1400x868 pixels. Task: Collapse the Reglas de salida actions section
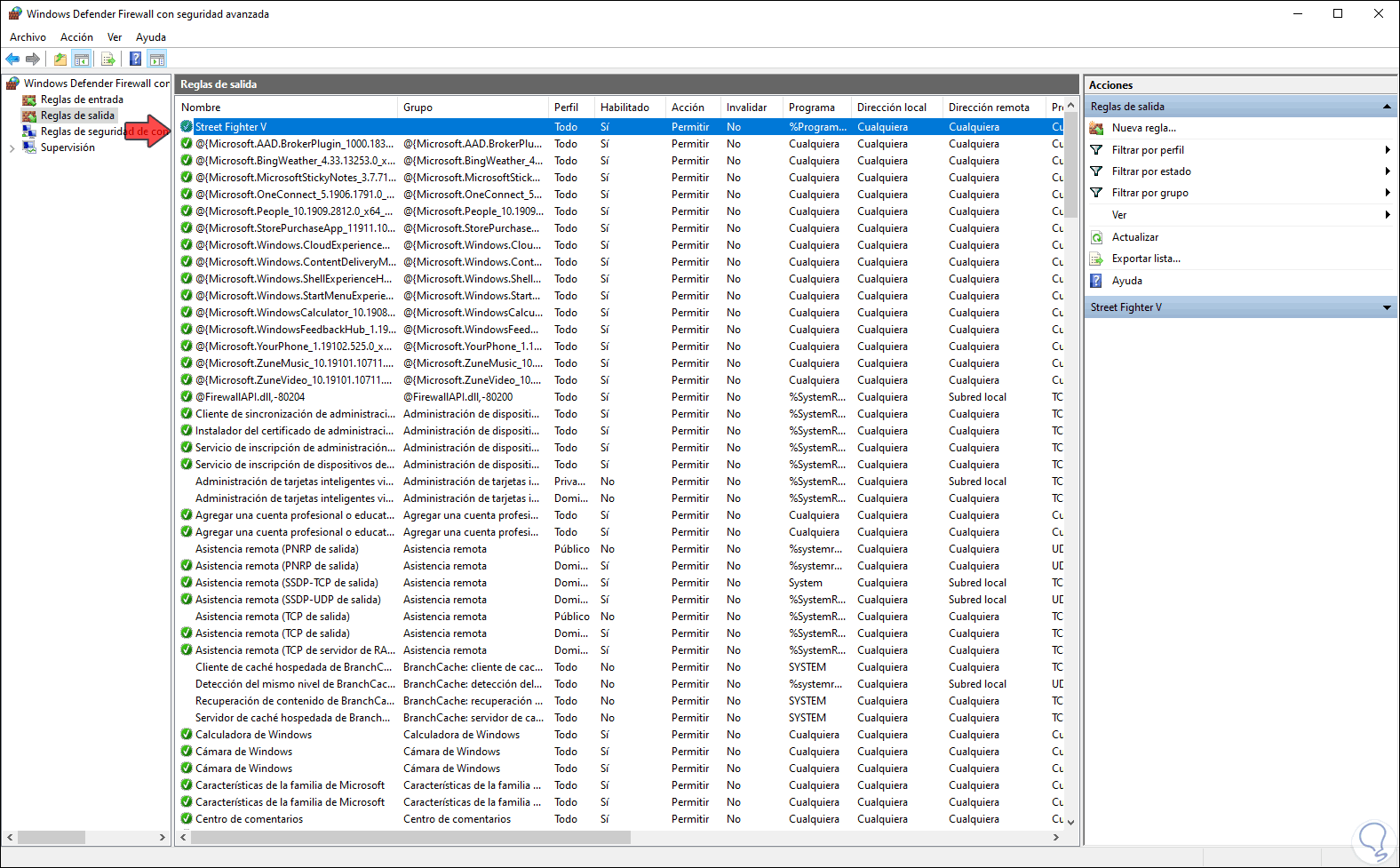1387,107
